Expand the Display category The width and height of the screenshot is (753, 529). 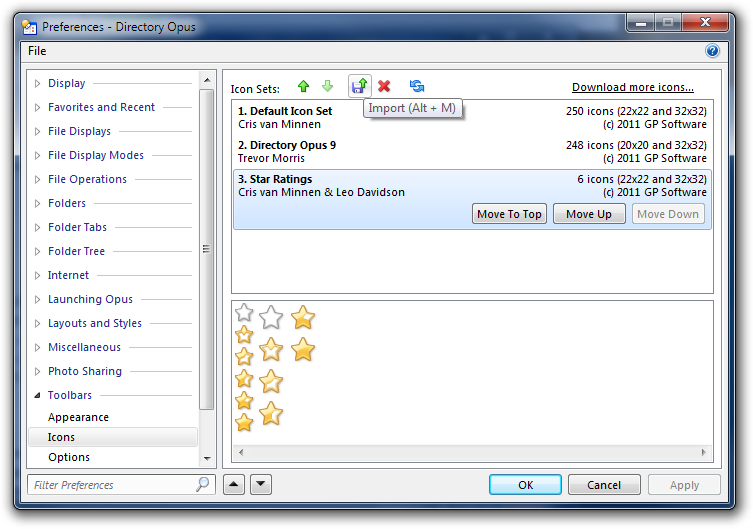[x=37, y=84]
